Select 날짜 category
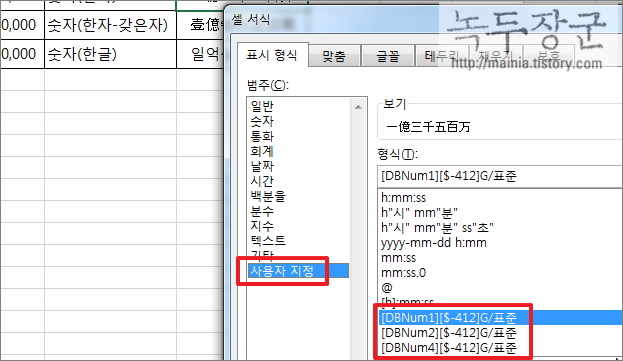This screenshot has height=361, width=623. pos(262,166)
